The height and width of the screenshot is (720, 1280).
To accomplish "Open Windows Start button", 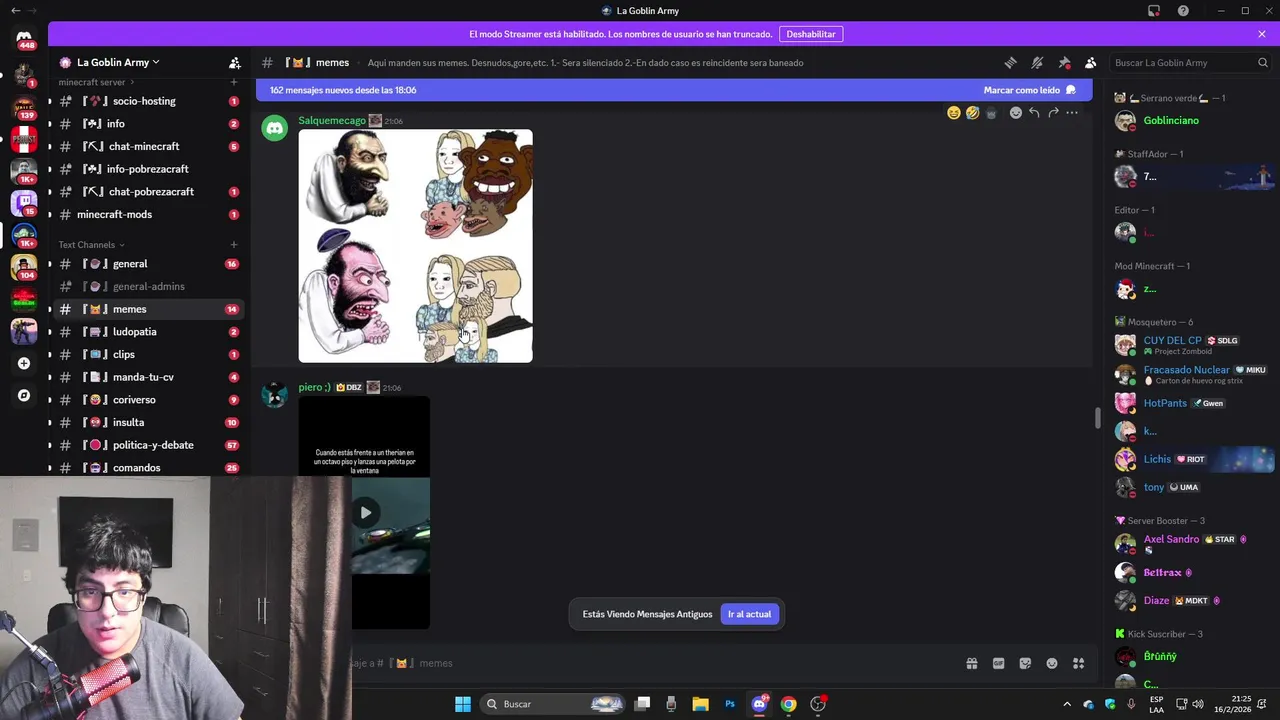I will (463, 704).
